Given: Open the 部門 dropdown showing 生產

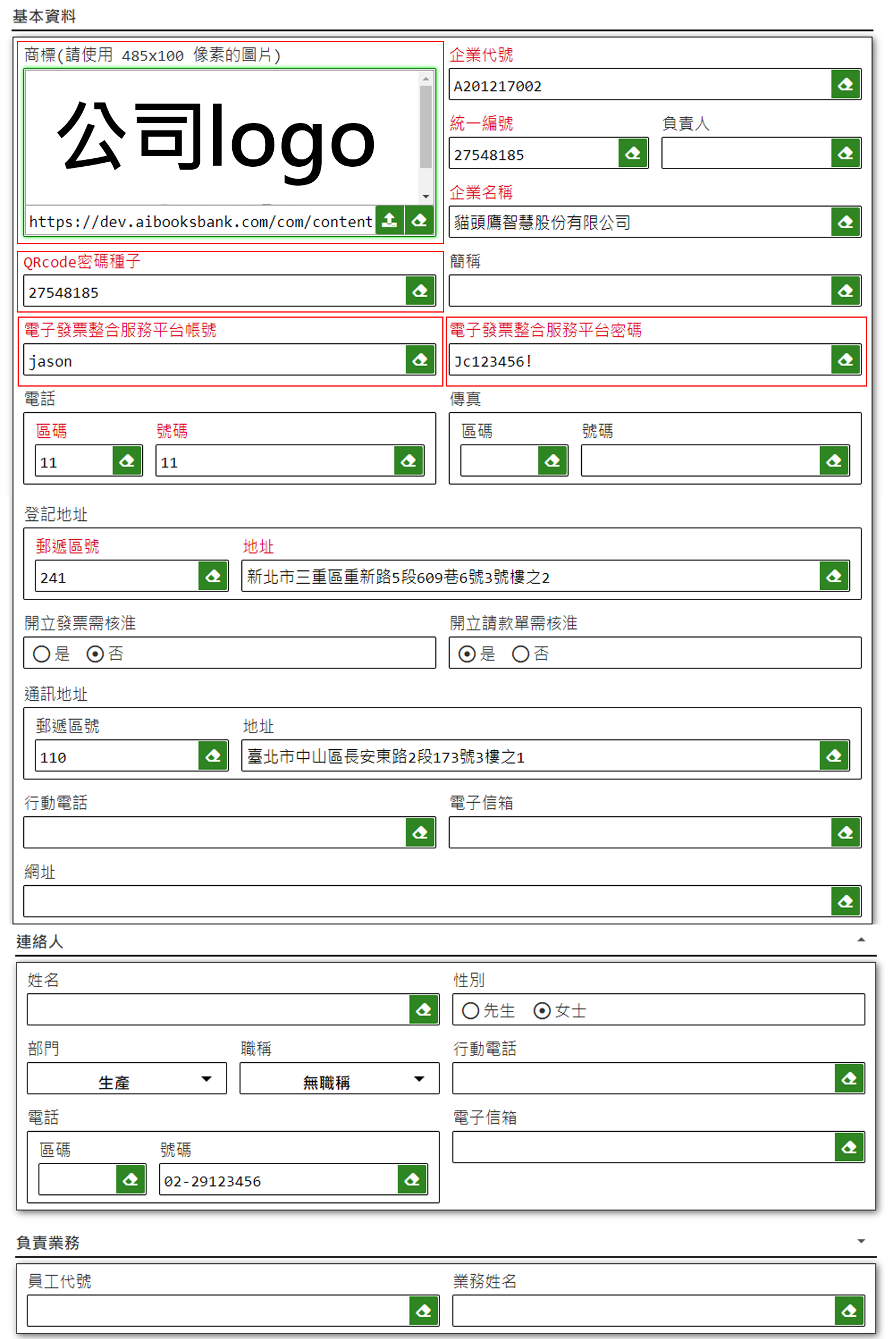Looking at the screenshot, I should tap(127, 1078).
